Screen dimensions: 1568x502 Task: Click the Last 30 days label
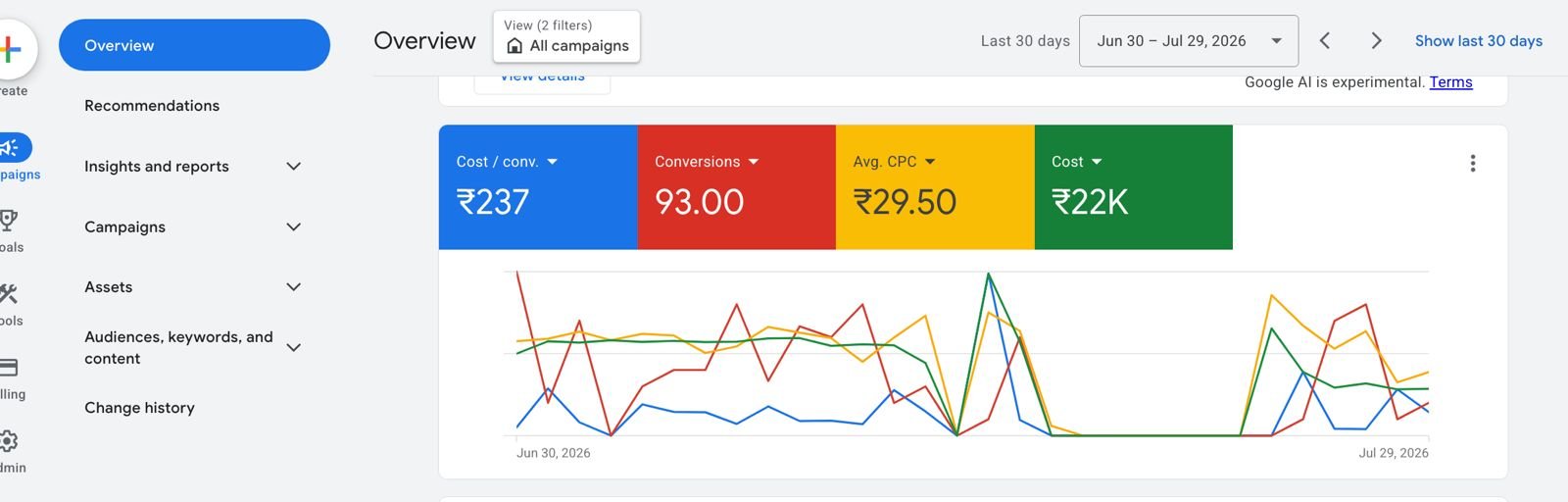(1025, 41)
